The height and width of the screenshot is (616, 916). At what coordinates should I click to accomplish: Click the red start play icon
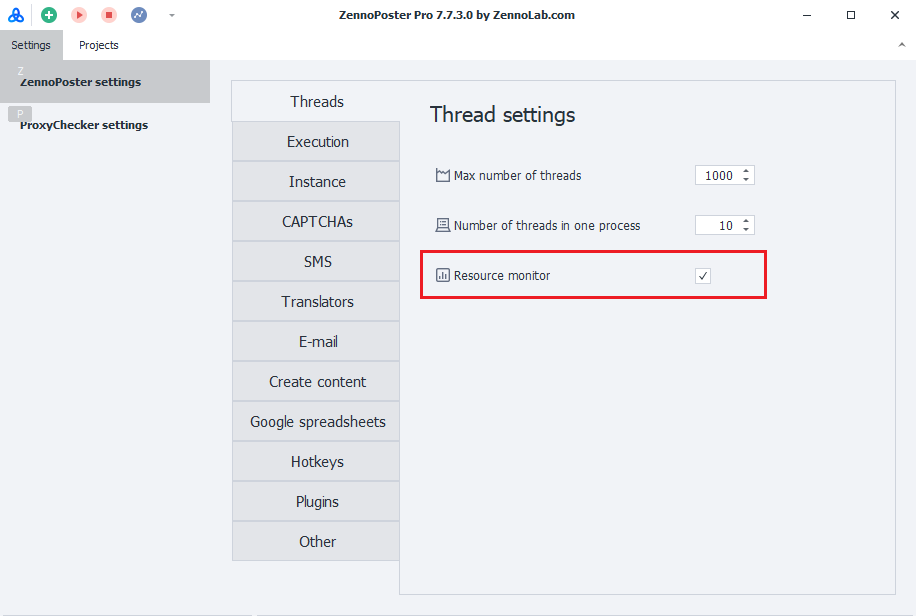pyautogui.click(x=79, y=15)
